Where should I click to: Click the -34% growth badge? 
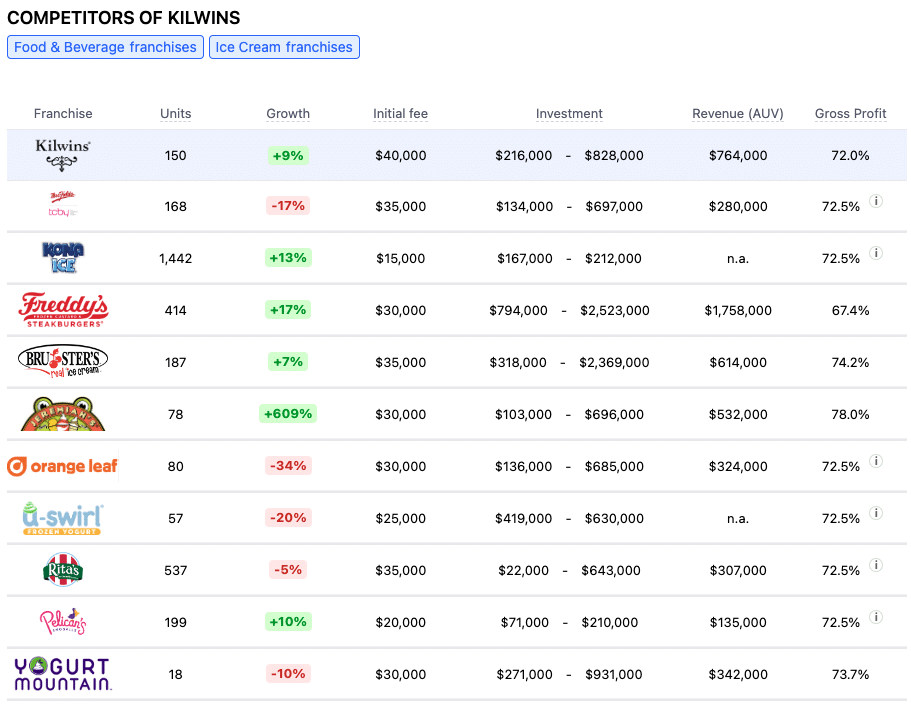pos(288,466)
